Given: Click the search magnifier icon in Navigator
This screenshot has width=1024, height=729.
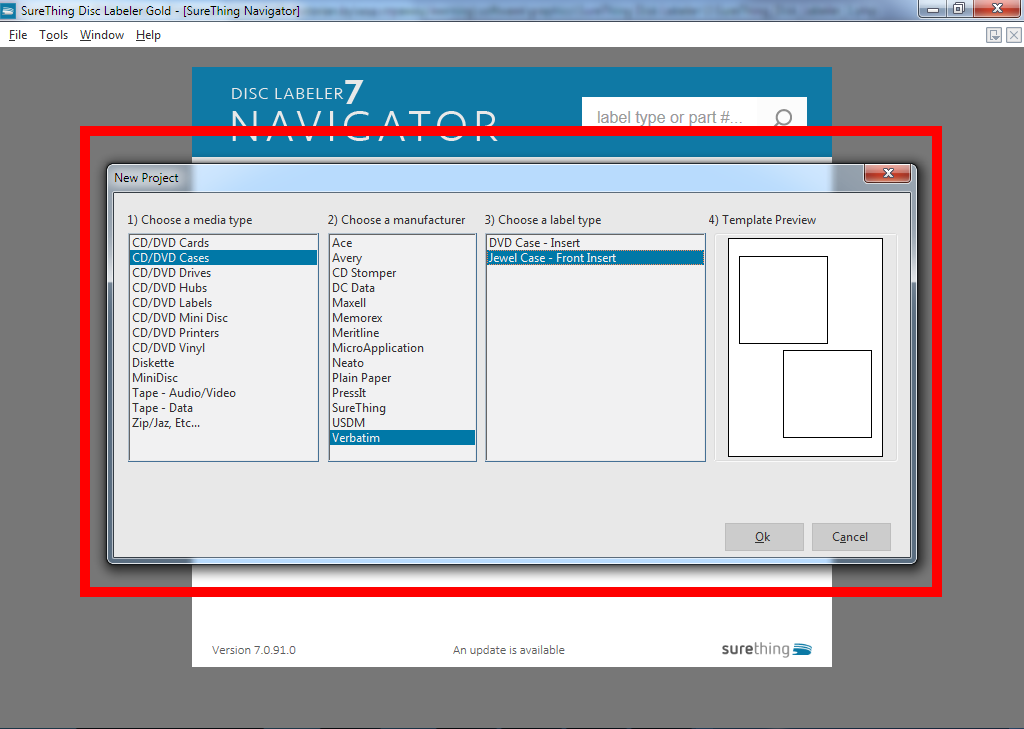Looking at the screenshot, I should [783, 118].
